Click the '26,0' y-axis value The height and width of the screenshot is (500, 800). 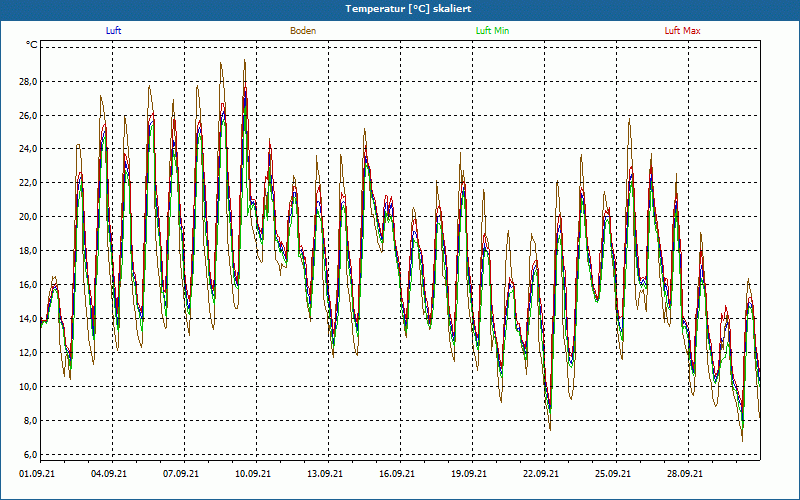click(28, 115)
